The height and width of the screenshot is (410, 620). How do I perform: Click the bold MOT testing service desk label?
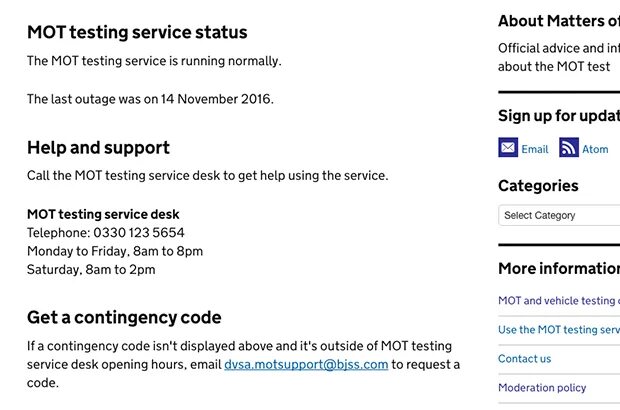pyautogui.click(x=103, y=214)
